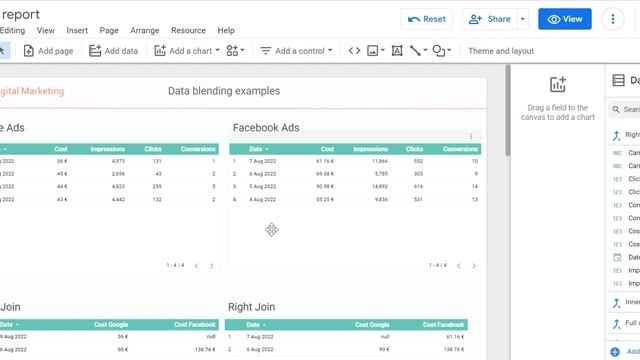The width and height of the screenshot is (640, 360).
Task: Click Clicks header in Facebook Ads table
Action: [414, 149]
